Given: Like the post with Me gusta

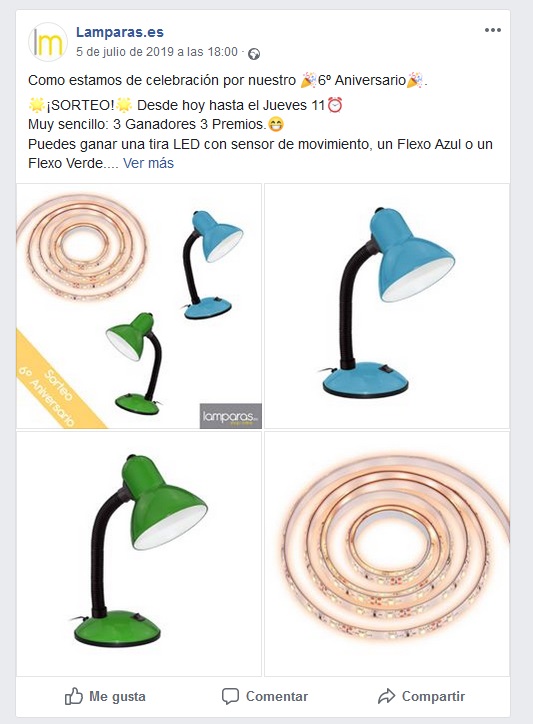Looking at the screenshot, I should pyautogui.click(x=105, y=696).
